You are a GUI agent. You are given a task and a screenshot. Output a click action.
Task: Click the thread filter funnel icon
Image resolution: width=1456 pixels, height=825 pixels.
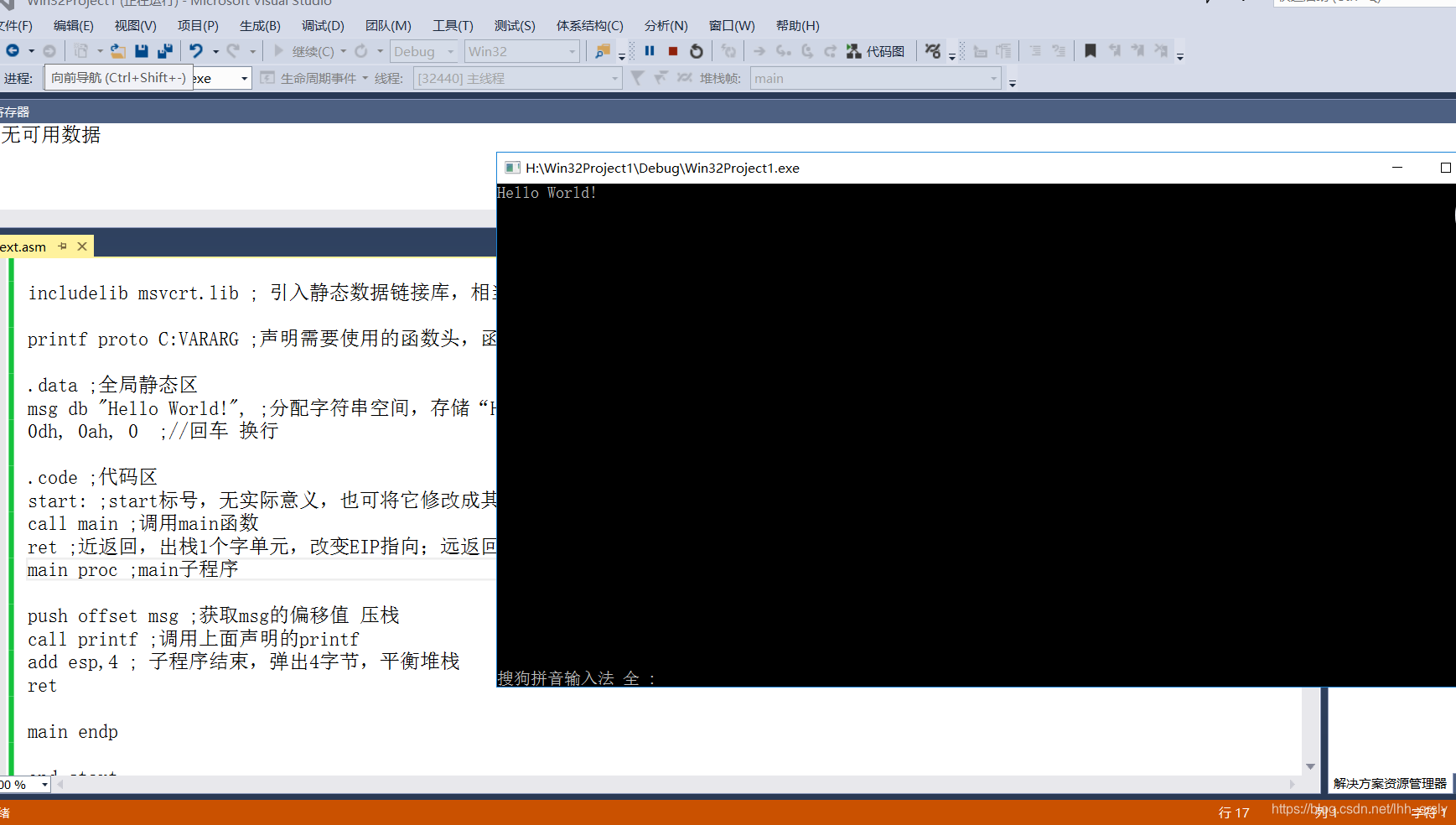637,78
